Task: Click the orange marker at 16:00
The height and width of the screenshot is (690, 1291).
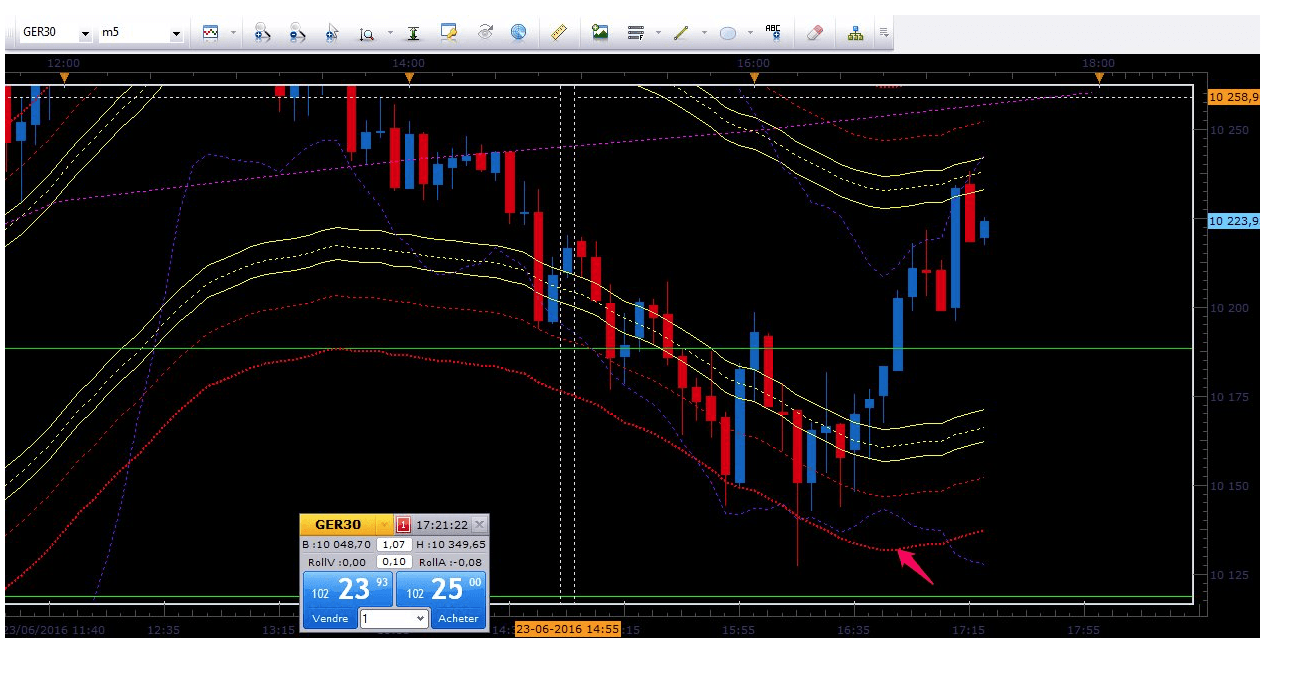Action: [754, 77]
